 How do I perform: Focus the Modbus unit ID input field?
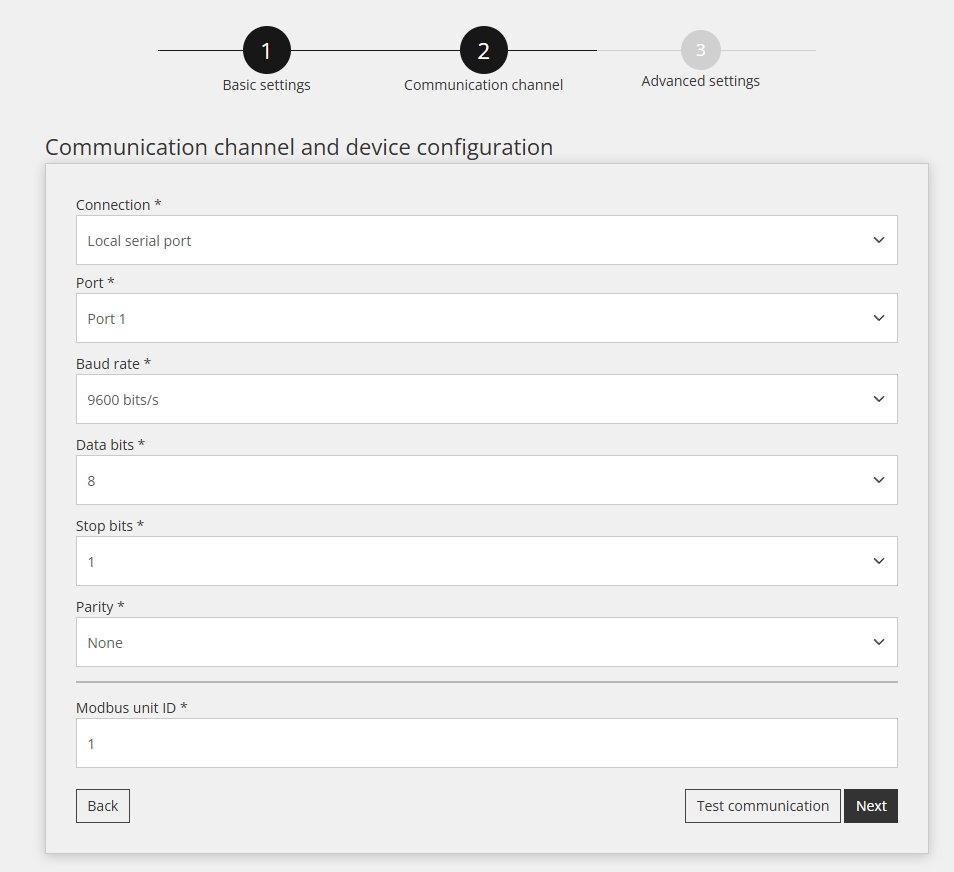(x=486, y=743)
